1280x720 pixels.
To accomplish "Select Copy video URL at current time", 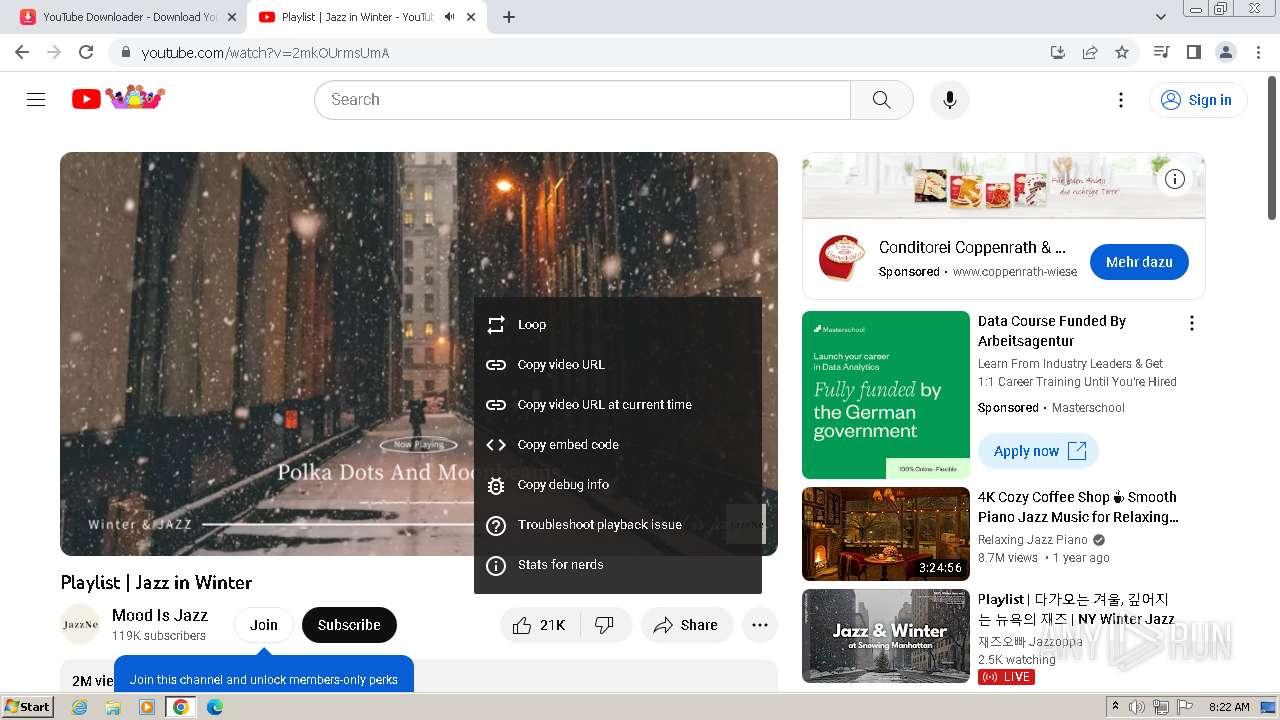I will pyautogui.click(x=618, y=405).
